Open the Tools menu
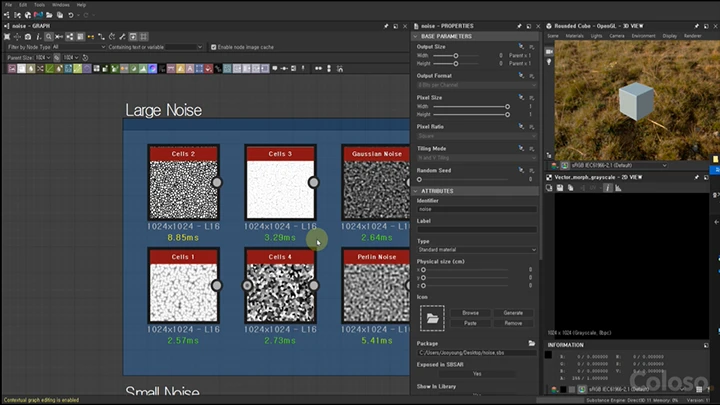The image size is (720, 405). pos(39,5)
